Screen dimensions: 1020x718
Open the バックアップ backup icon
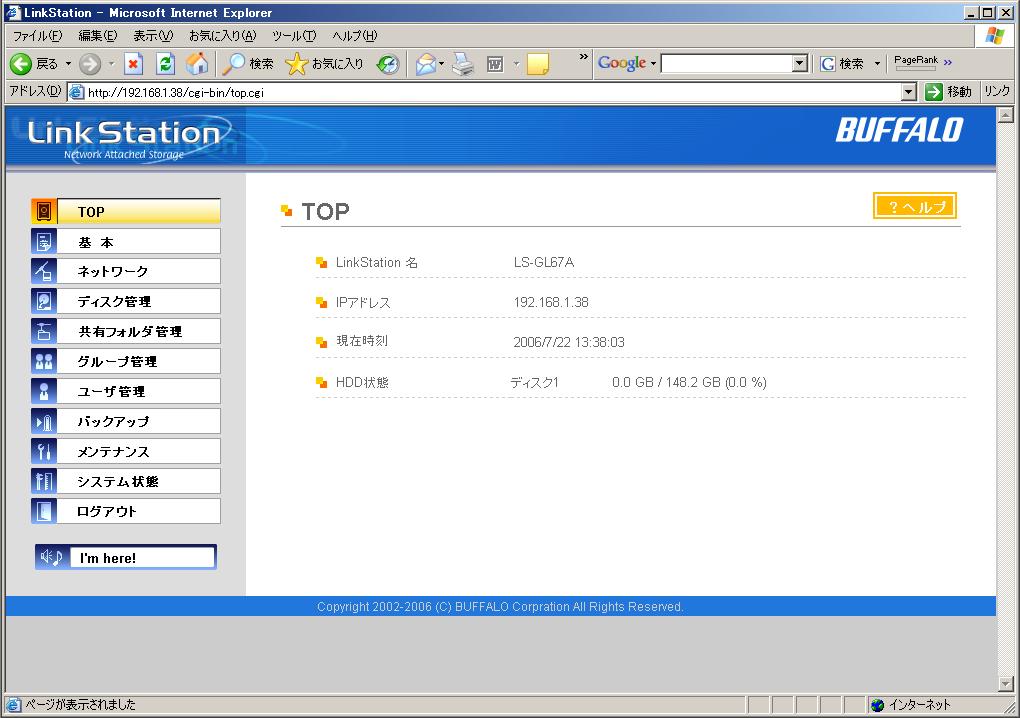coord(44,421)
